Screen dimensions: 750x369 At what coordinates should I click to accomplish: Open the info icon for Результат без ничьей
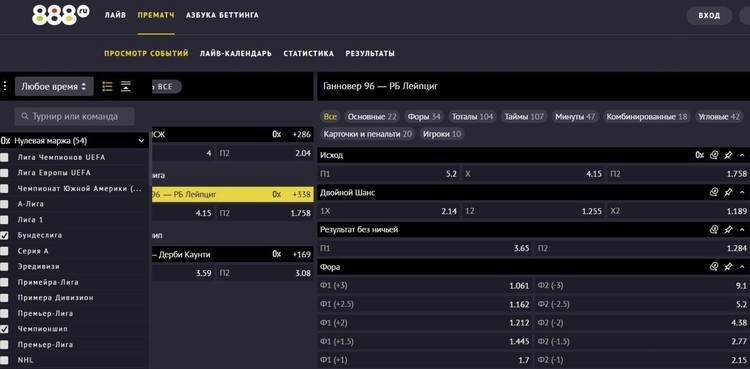(714, 230)
